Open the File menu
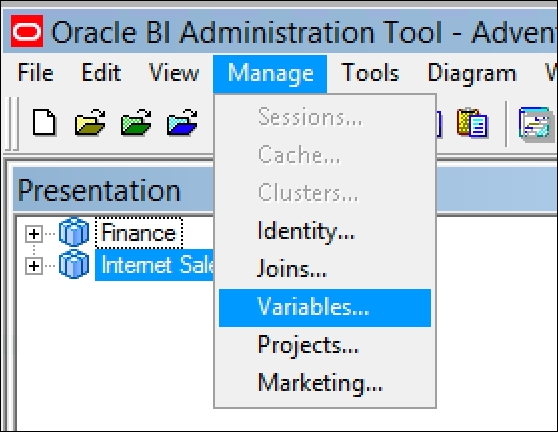The width and height of the screenshot is (558, 432). click(x=36, y=73)
